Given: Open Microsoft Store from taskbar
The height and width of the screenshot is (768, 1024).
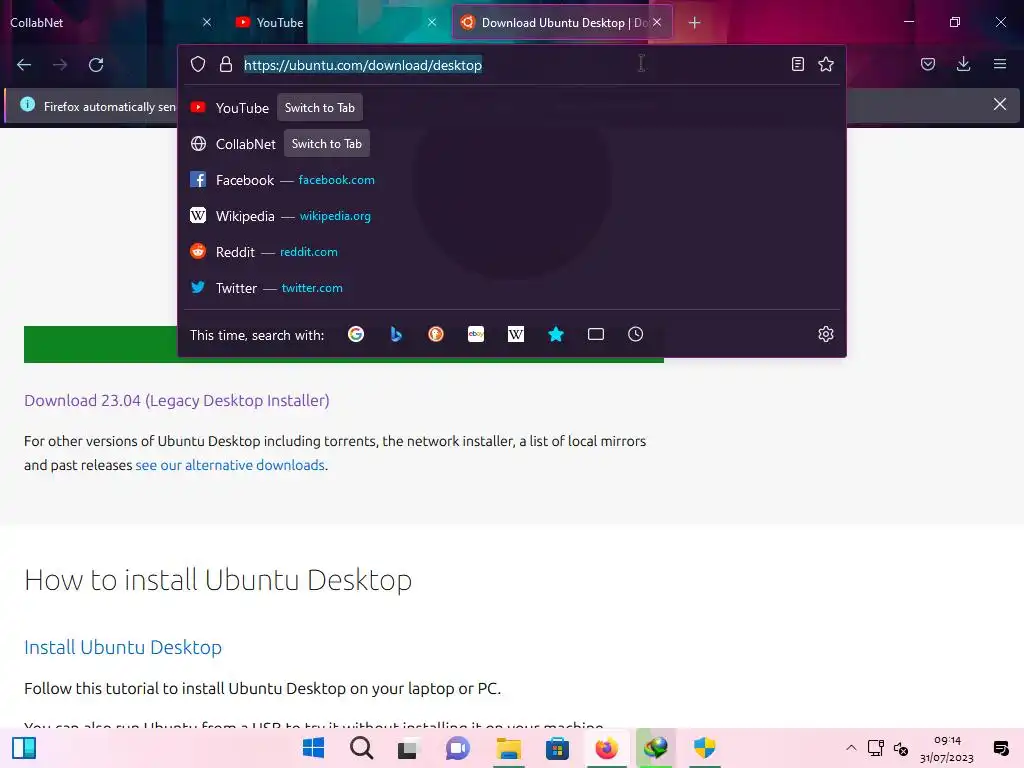Looking at the screenshot, I should pyautogui.click(x=557, y=748).
